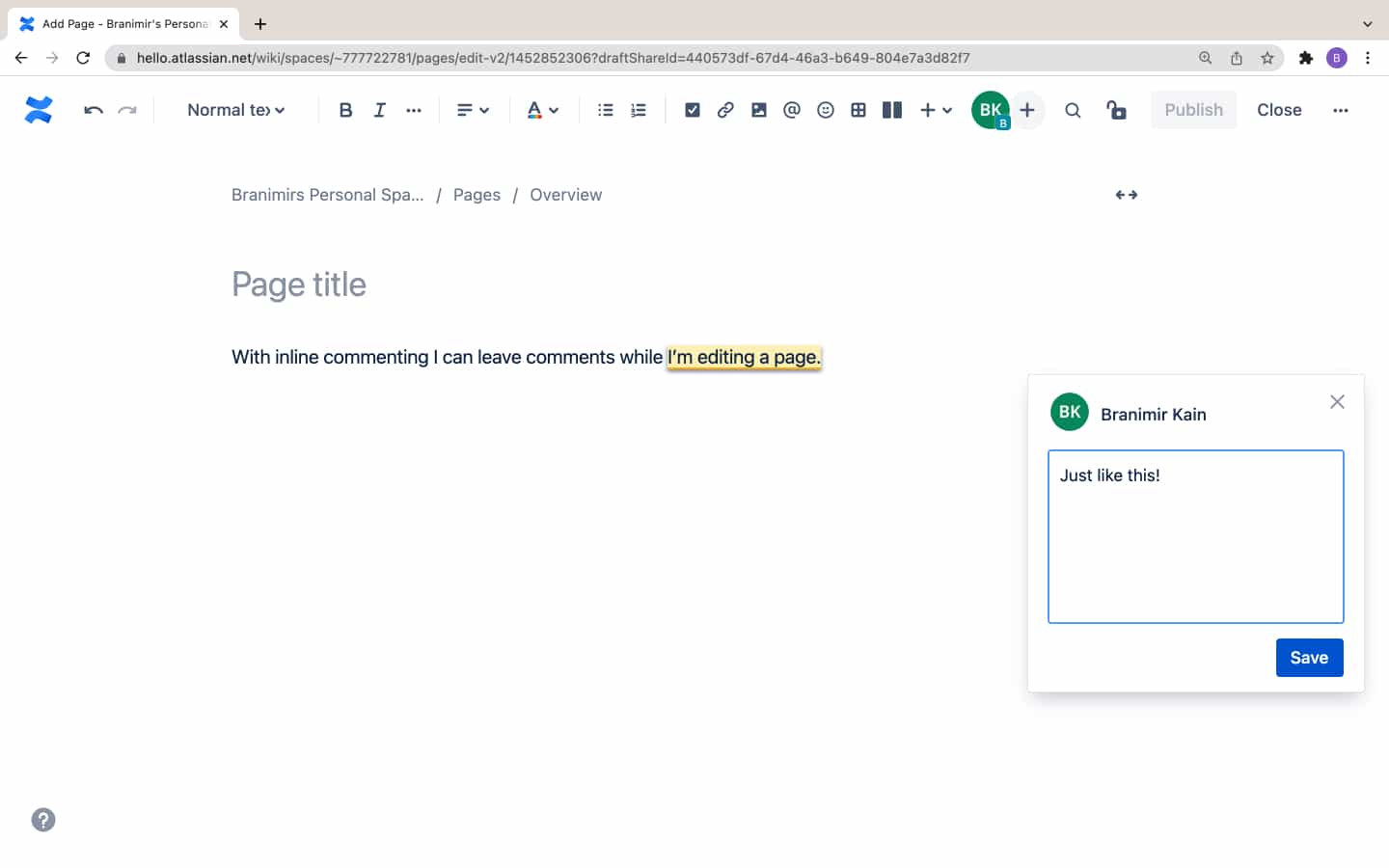The height and width of the screenshot is (868, 1389).
Task: Insert a table
Action: tap(858, 110)
